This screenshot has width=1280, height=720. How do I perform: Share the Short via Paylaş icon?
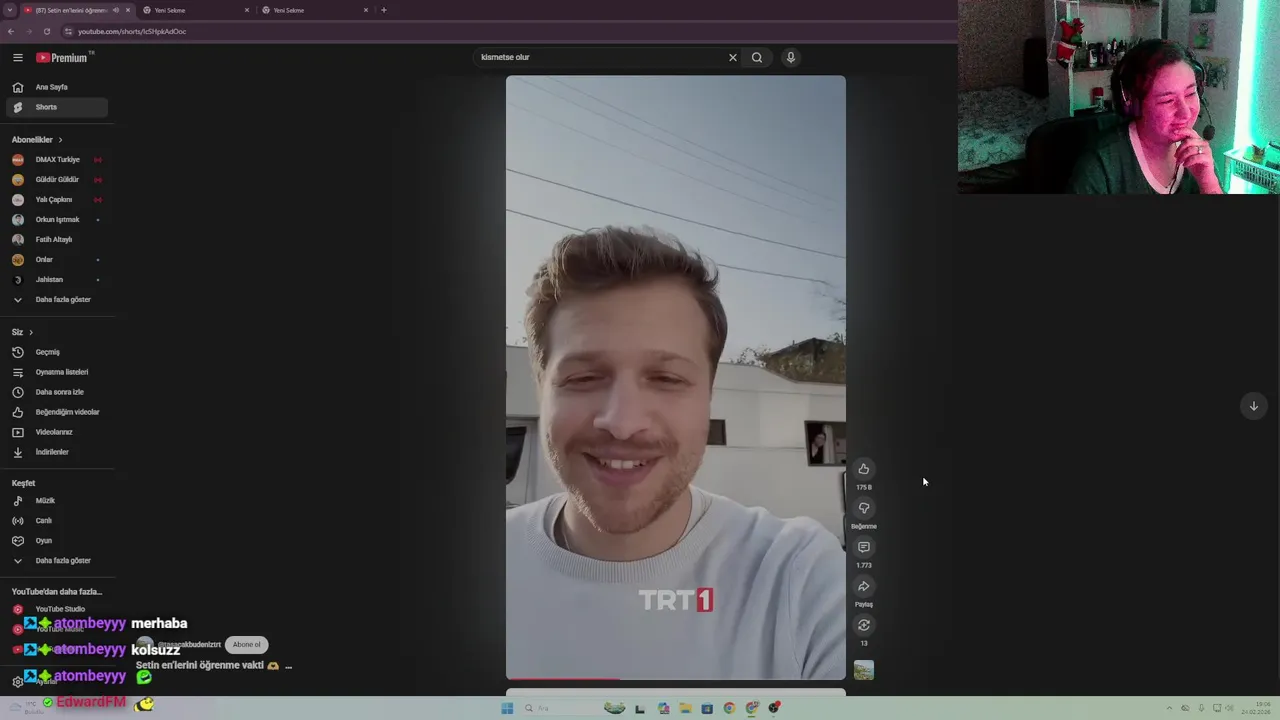(x=864, y=586)
